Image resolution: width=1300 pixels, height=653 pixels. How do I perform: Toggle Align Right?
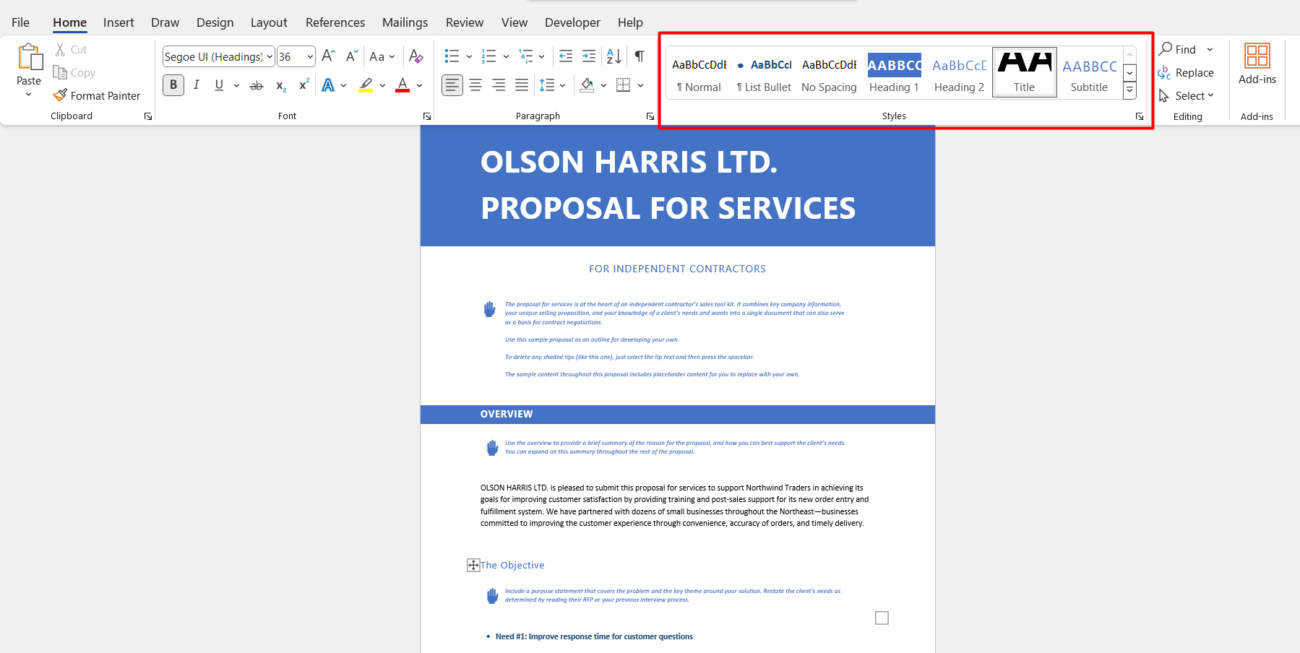coord(499,85)
